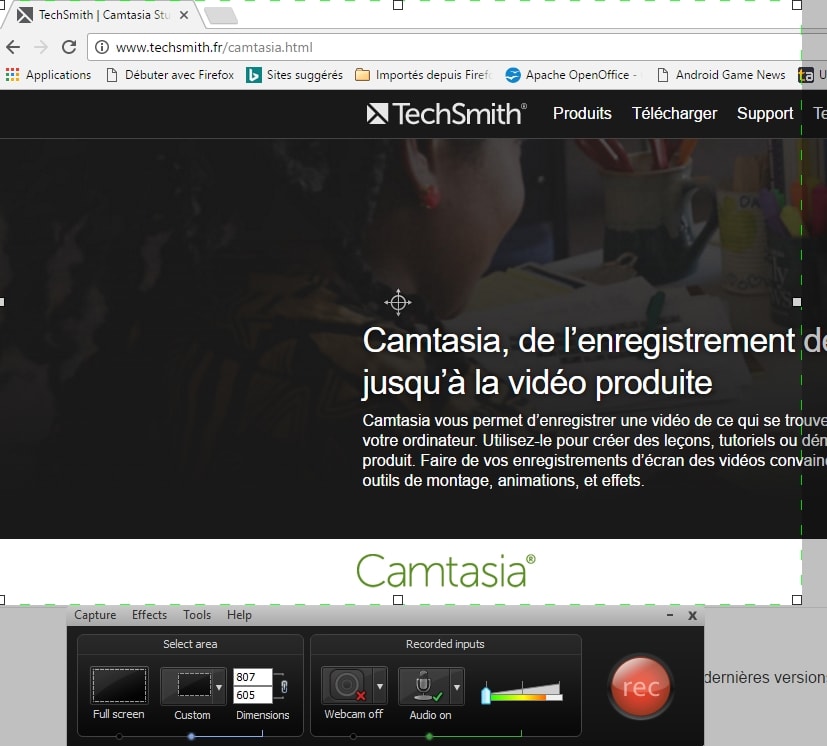The width and height of the screenshot is (827, 746).
Task: Adjust the audio input level slider
Action: [486, 695]
